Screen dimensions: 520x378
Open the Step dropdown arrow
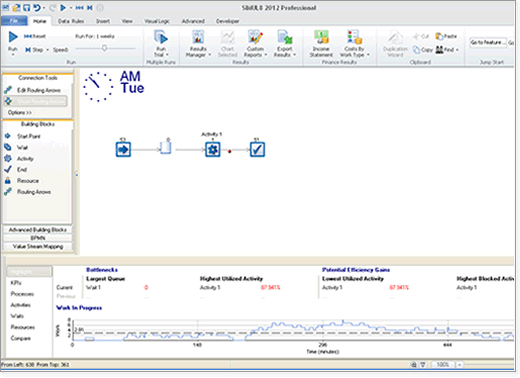(47, 50)
